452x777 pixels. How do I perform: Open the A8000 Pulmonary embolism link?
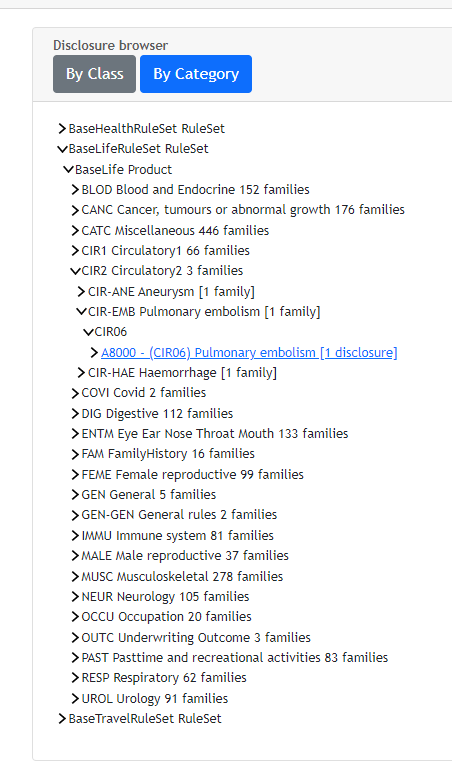[249, 352]
